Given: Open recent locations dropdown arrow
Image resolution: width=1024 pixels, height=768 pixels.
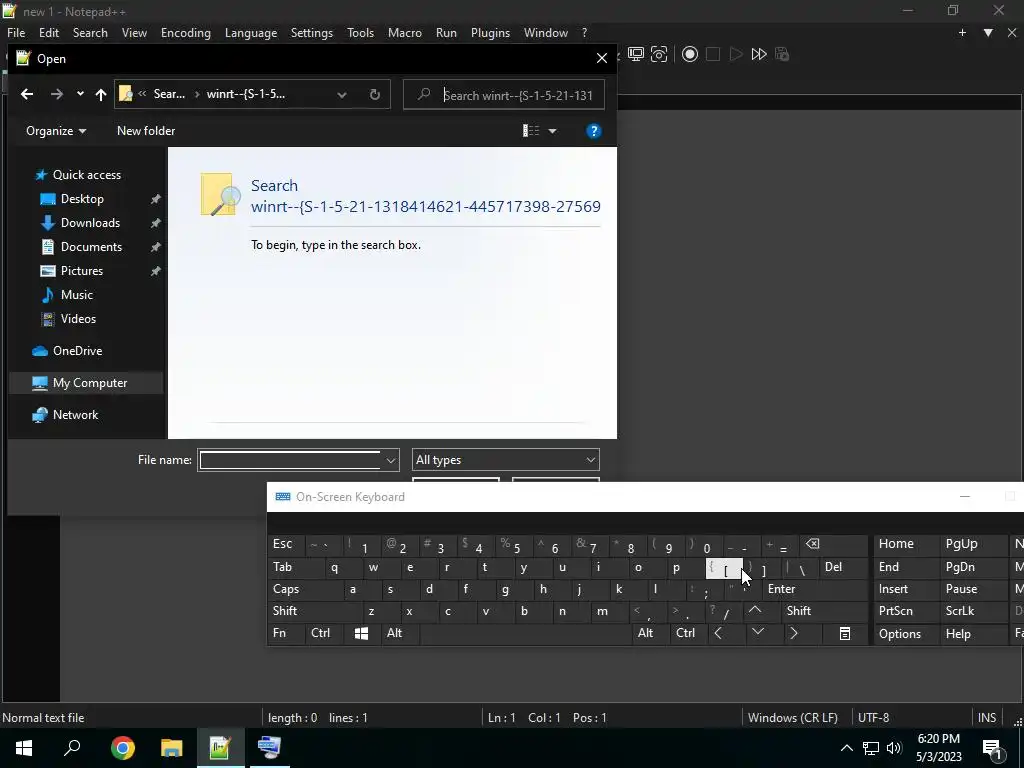Looking at the screenshot, I should tap(80, 94).
